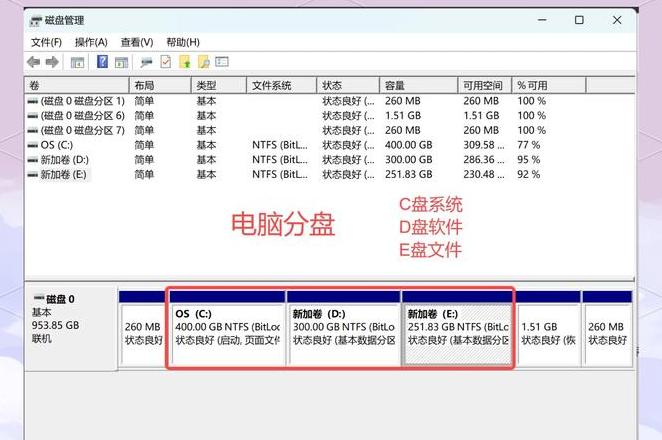Sort by the 卷 column header
The height and width of the screenshot is (440, 662).
77,85
